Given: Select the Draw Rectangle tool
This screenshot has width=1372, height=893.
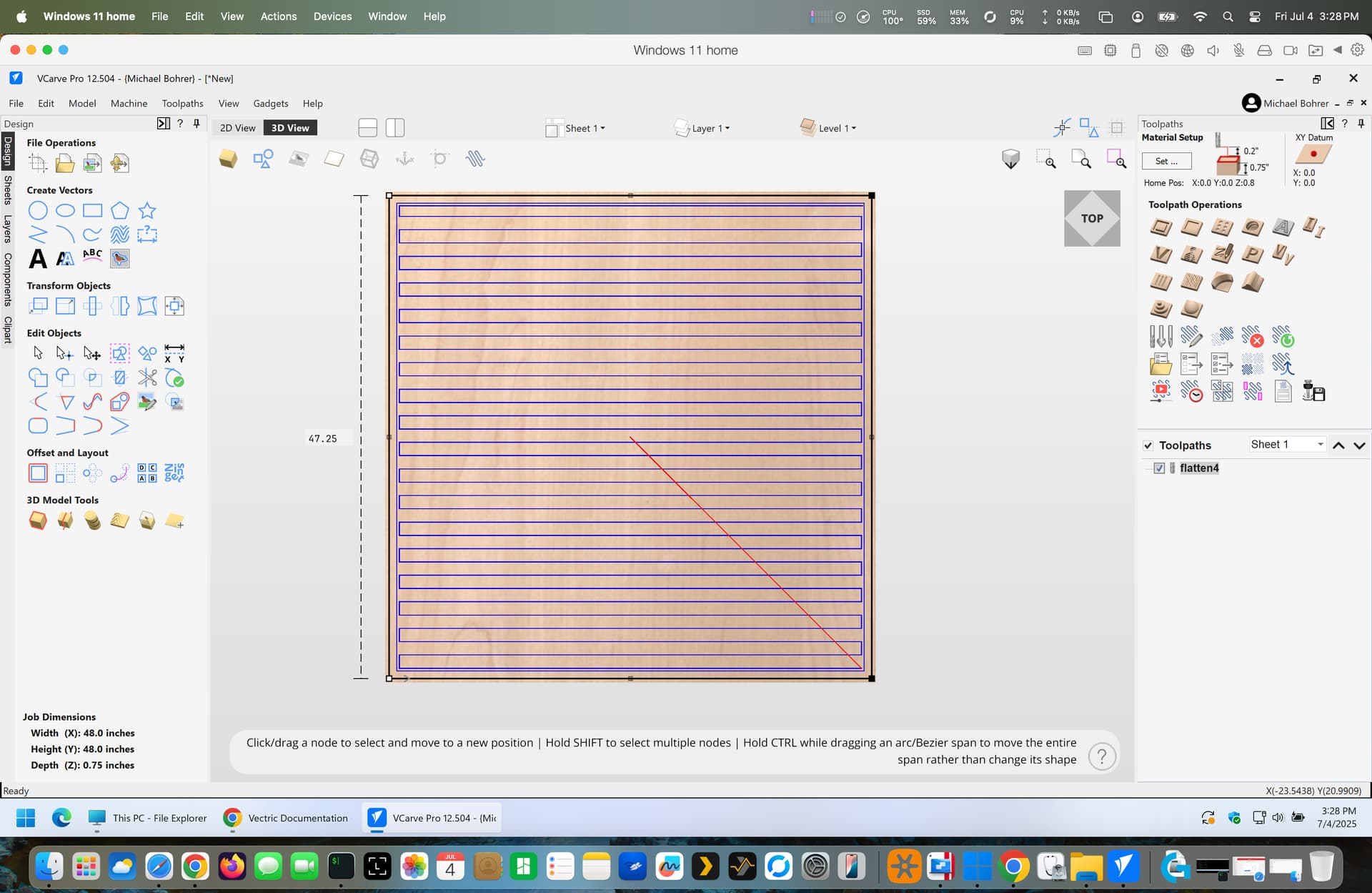Looking at the screenshot, I should (x=92, y=211).
